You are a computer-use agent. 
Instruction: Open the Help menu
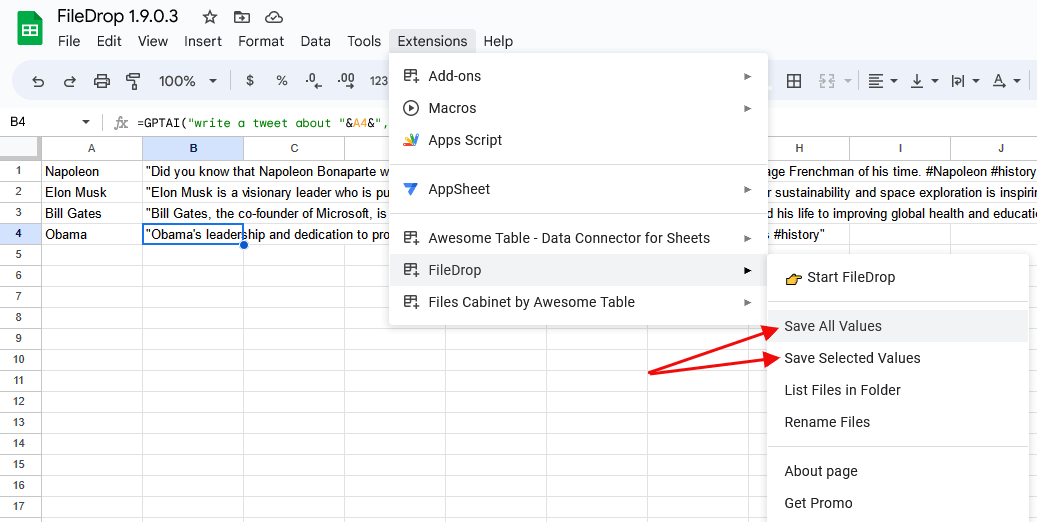click(498, 41)
